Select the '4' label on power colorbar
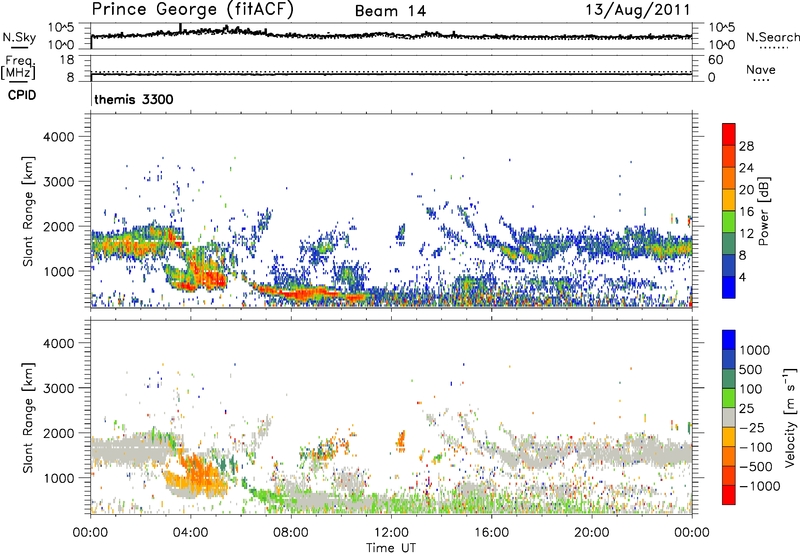 [x=742, y=278]
